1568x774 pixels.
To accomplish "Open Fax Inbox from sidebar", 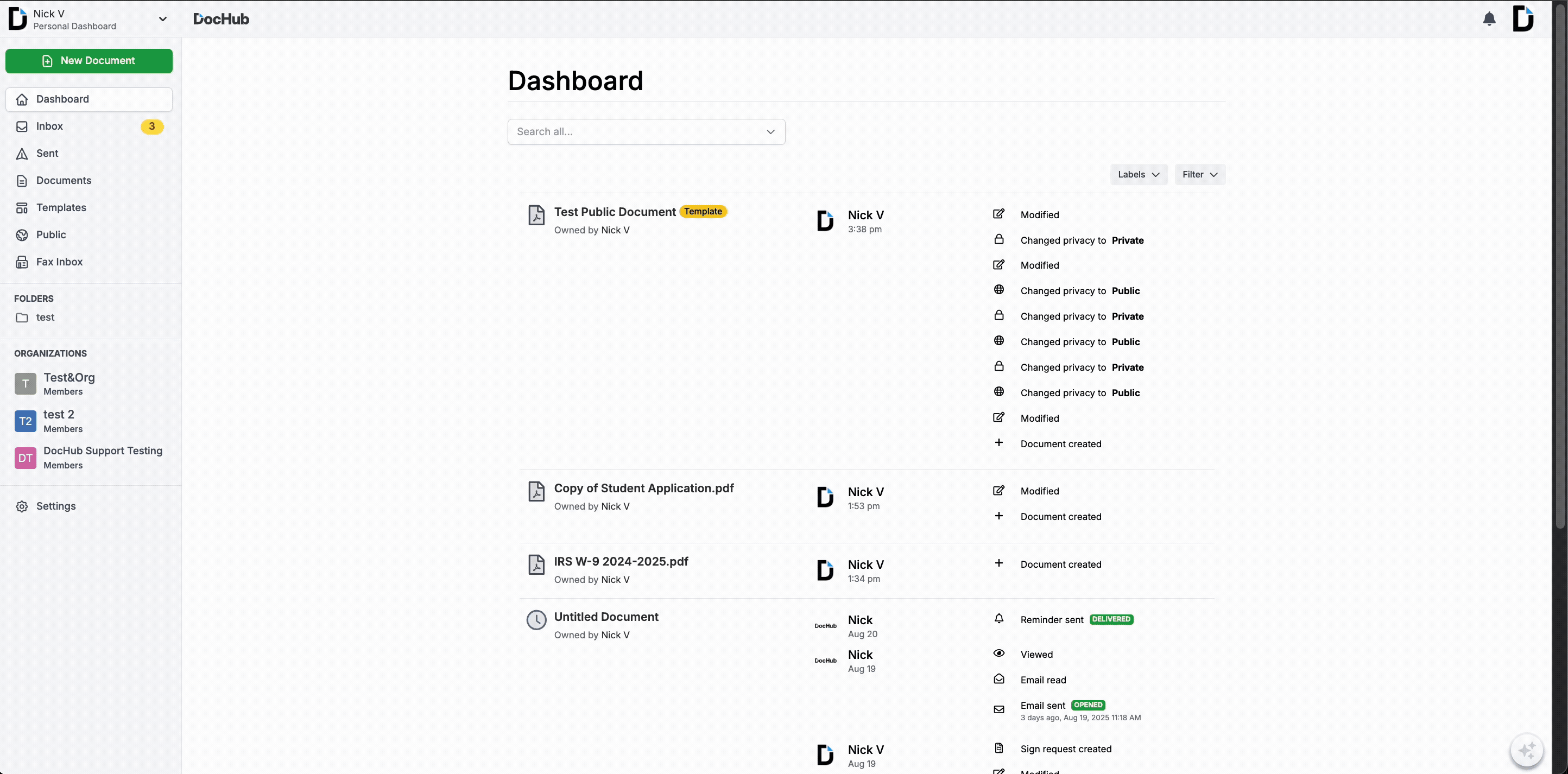I will click(59, 262).
